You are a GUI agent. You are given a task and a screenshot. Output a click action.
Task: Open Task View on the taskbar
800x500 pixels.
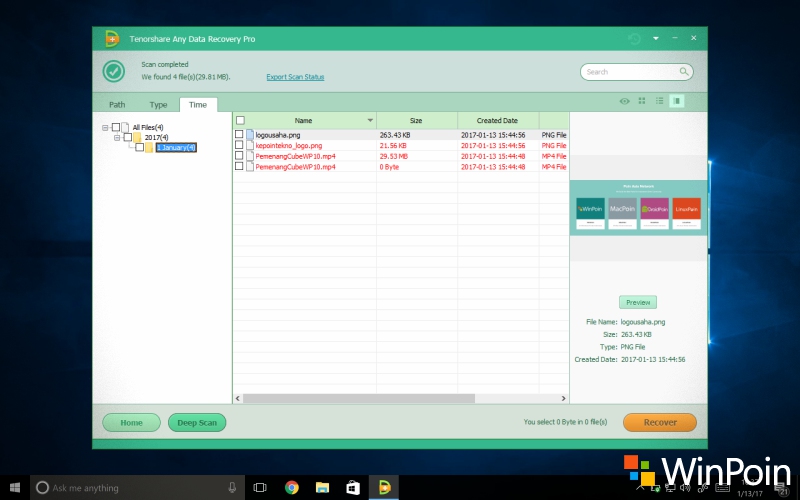click(x=260, y=488)
